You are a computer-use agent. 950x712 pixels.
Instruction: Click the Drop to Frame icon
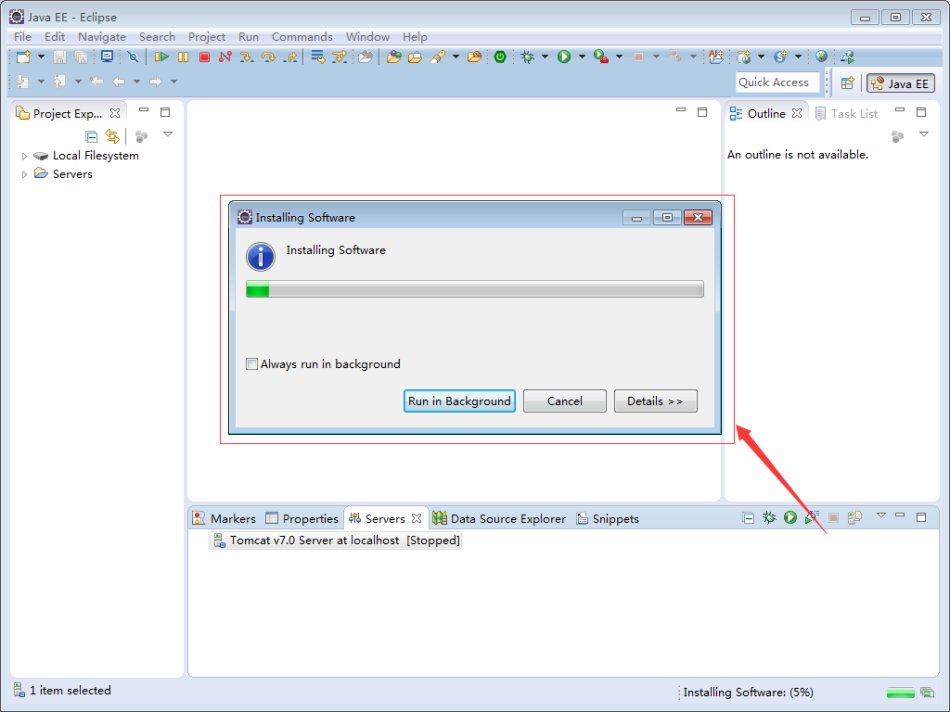[x=318, y=57]
